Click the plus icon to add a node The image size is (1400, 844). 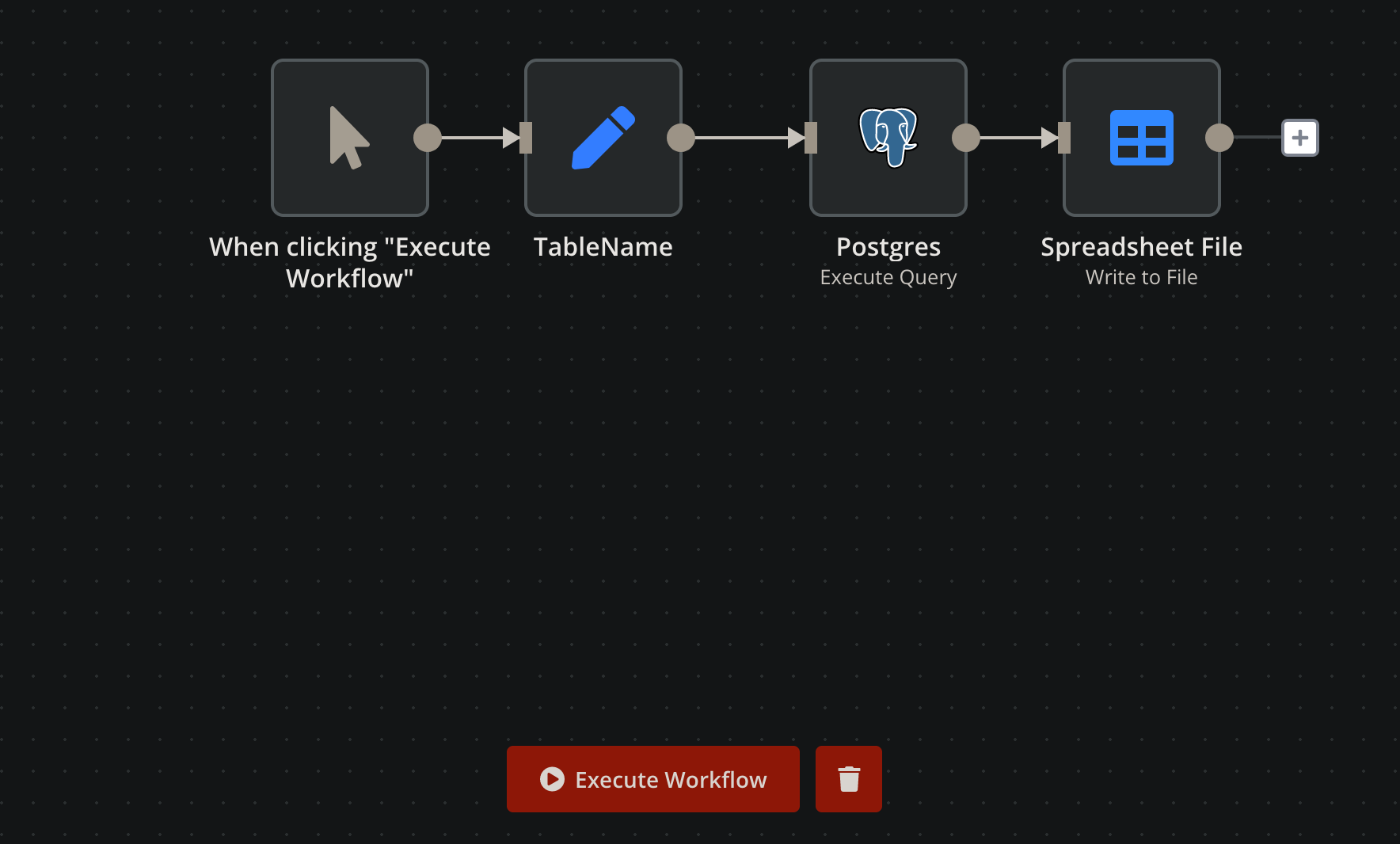(1299, 137)
